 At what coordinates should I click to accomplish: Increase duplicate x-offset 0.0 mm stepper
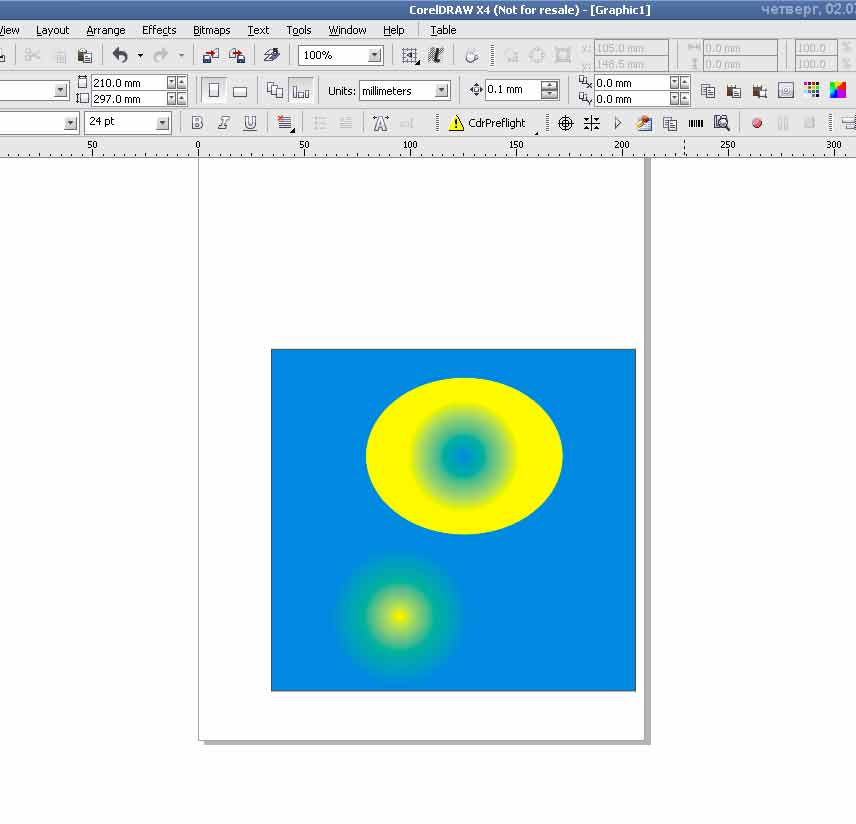(x=684, y=82)
